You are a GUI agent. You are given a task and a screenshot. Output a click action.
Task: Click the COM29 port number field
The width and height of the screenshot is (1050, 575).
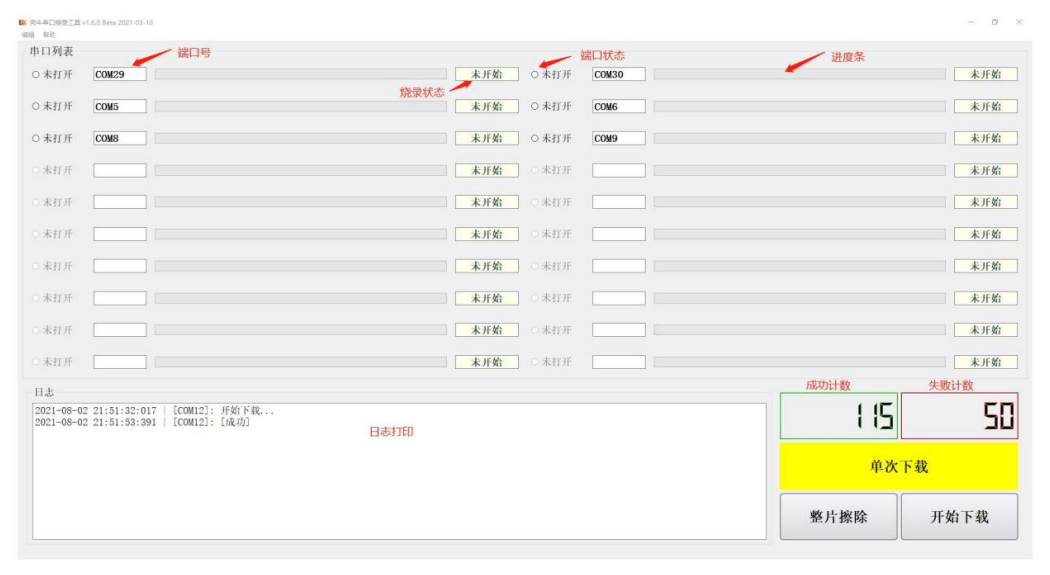point(120,74)
